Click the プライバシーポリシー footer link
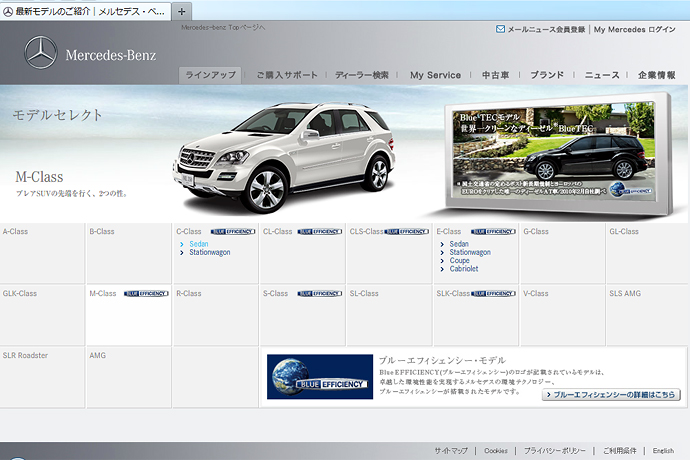The image size is (690, 460). 554,451
